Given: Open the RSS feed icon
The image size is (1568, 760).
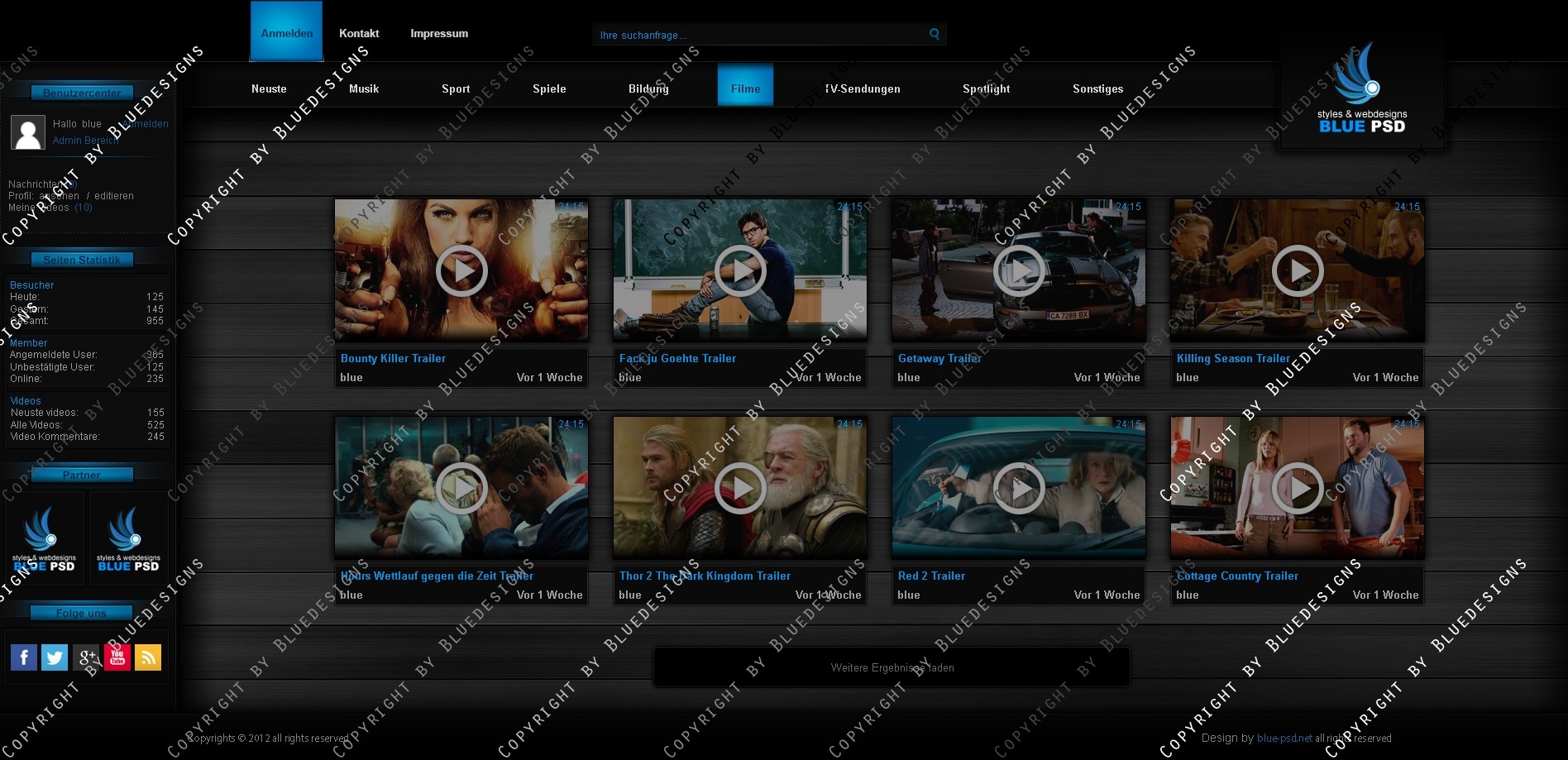Looking at the screenshot, I should (x=148, y=657).
